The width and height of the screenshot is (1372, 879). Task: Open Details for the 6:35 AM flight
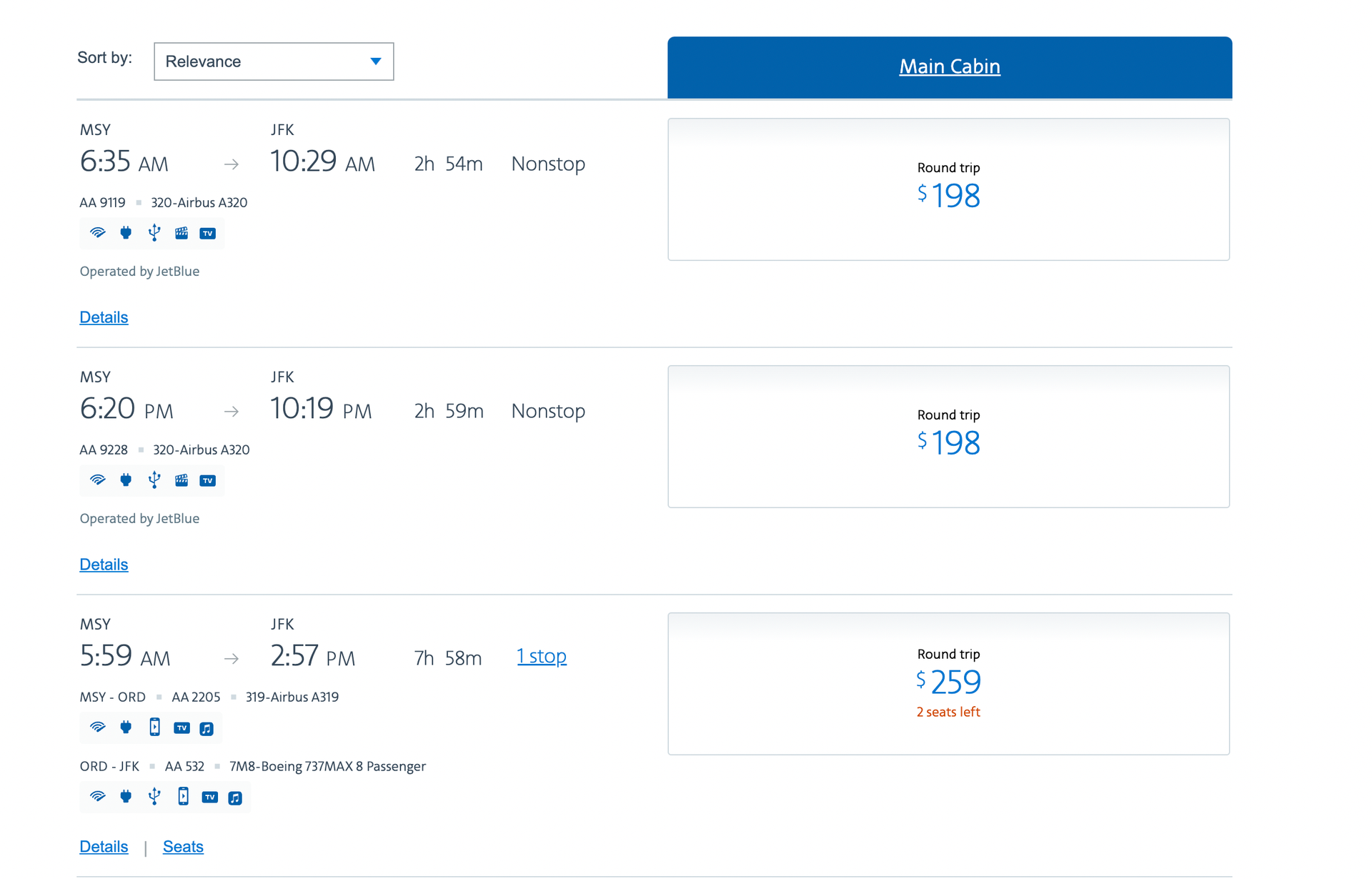104,317
